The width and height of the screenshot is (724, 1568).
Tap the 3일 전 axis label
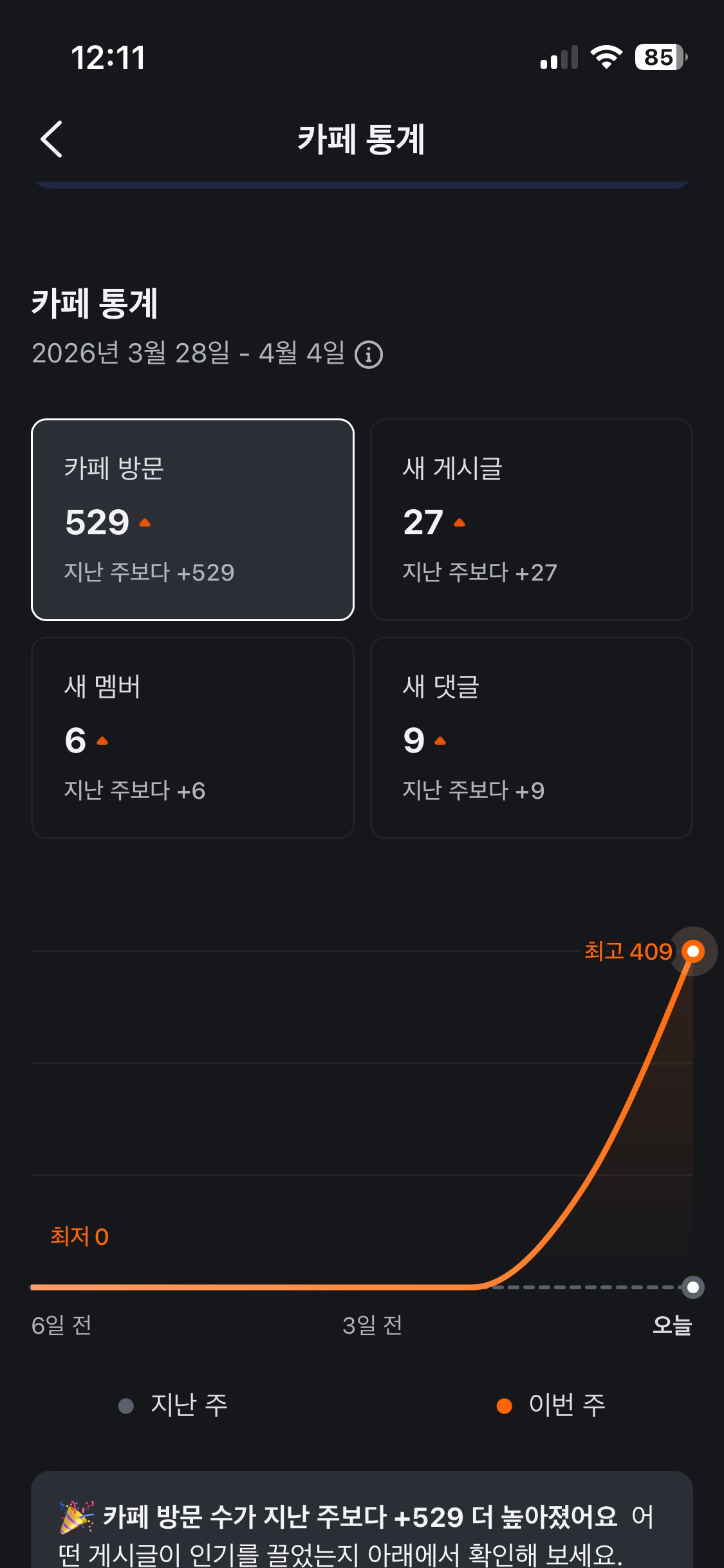(x=372, y=1325)
